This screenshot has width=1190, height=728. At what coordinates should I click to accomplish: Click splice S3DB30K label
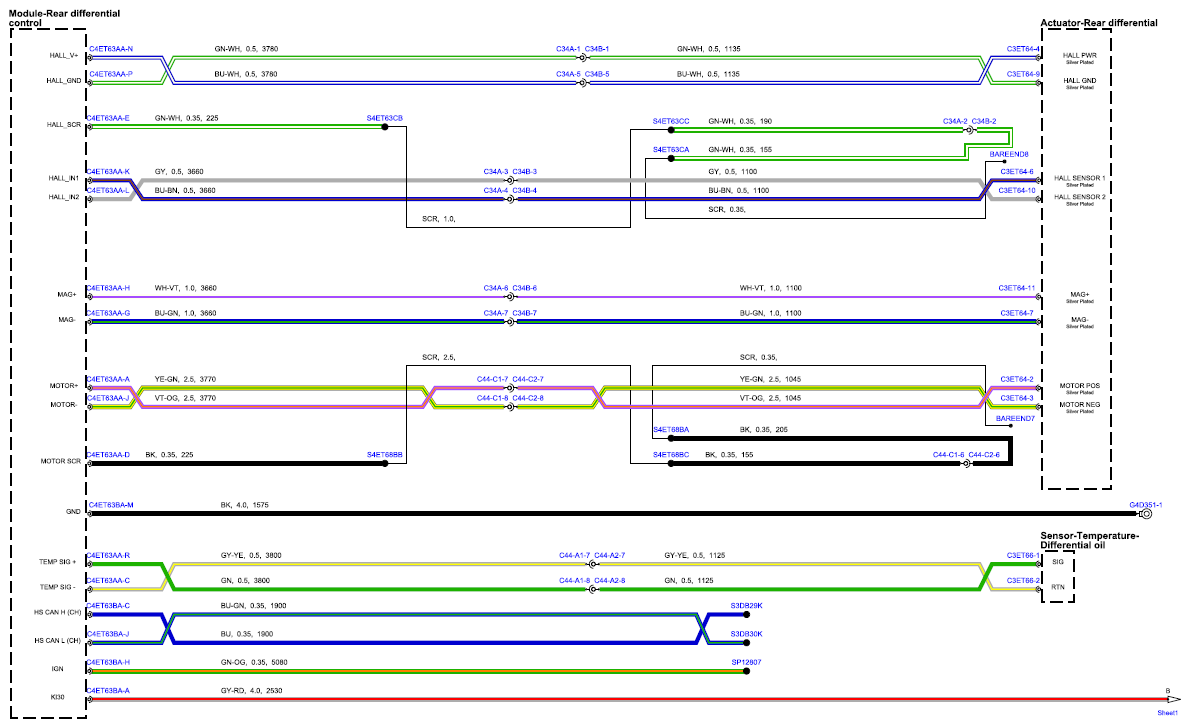coord(747,634)
